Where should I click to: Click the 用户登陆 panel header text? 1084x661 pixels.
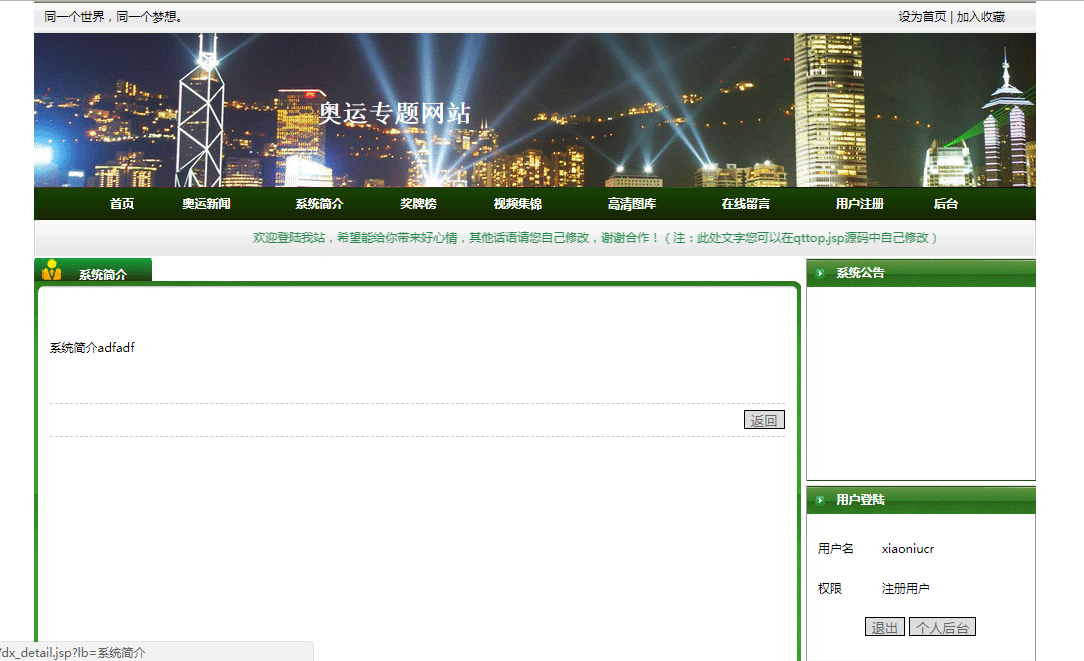(x=860, y=500)
